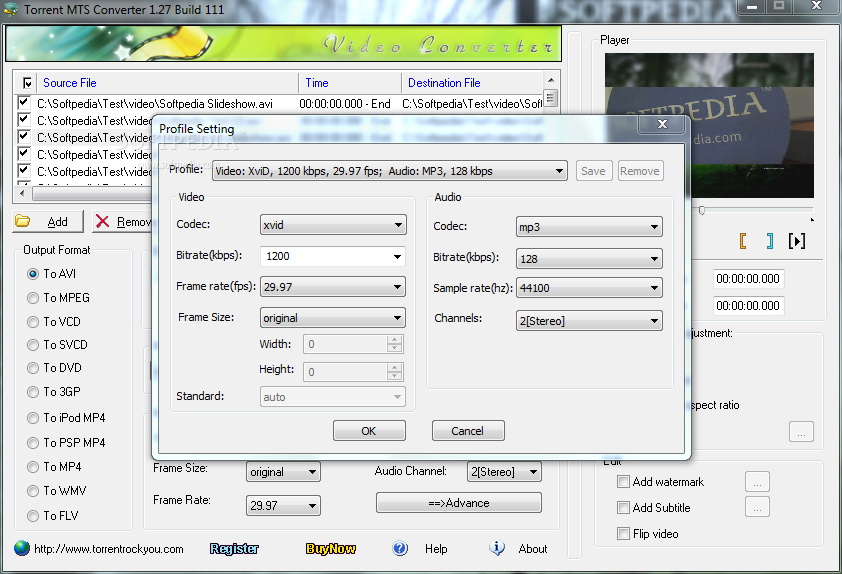This screenshot has width=842, height=574.
Task: Toggle the select-all checkbox in file list header
Action: pyautogui.click(x=27, y=83)
